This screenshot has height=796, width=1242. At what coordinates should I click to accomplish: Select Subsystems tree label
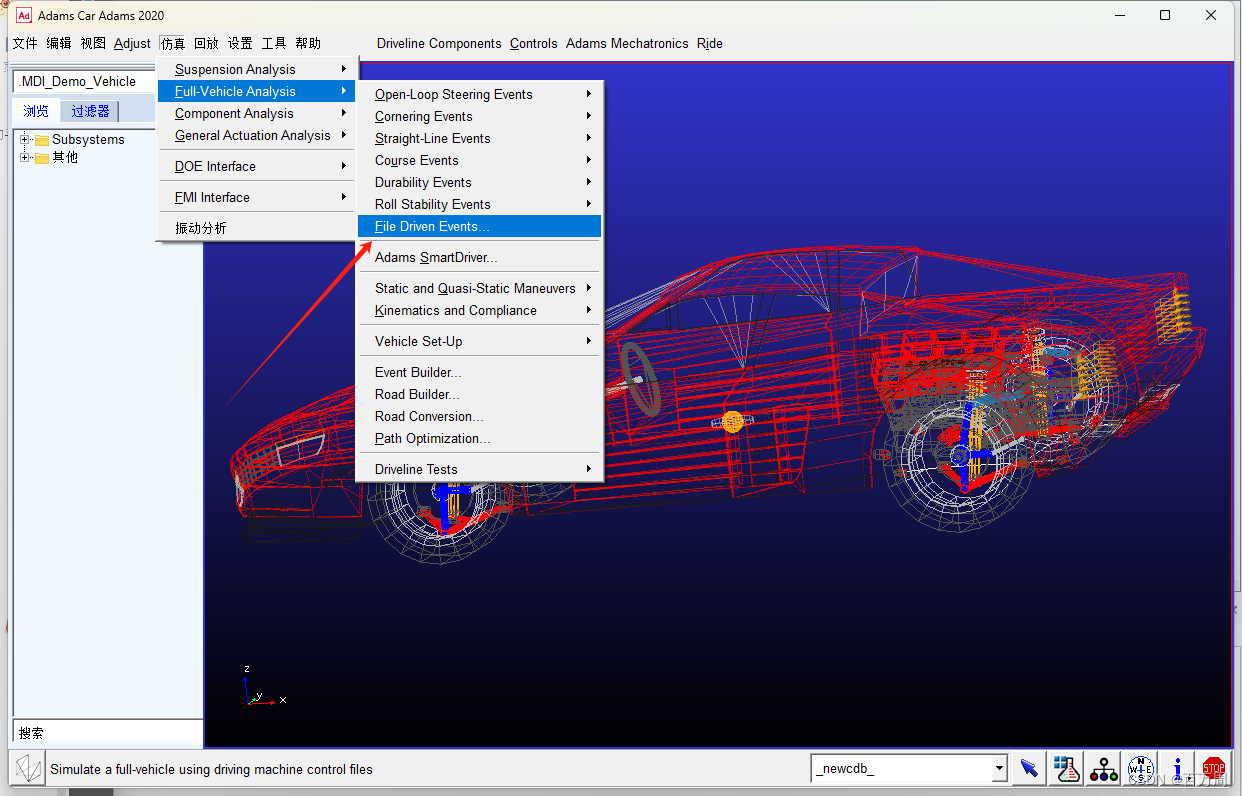[88, 140]
